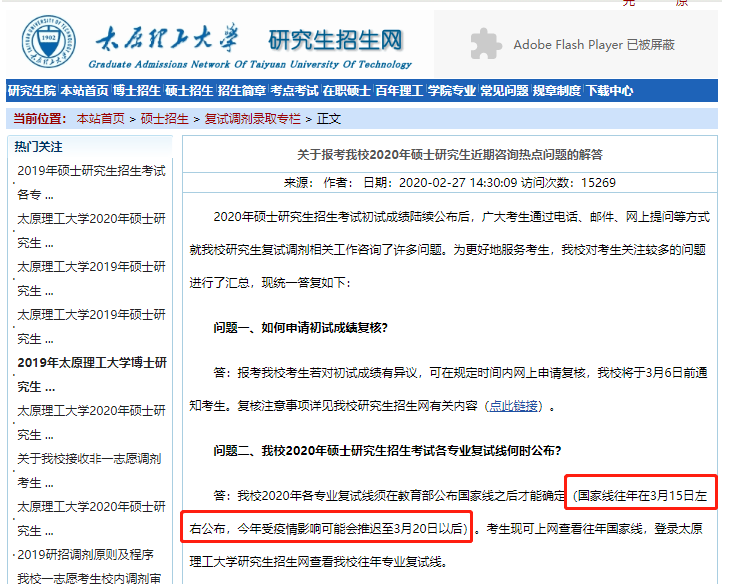Select 招生简章 in the navigation bar
This screenshot has height=584, width=730.
(242, 90)
